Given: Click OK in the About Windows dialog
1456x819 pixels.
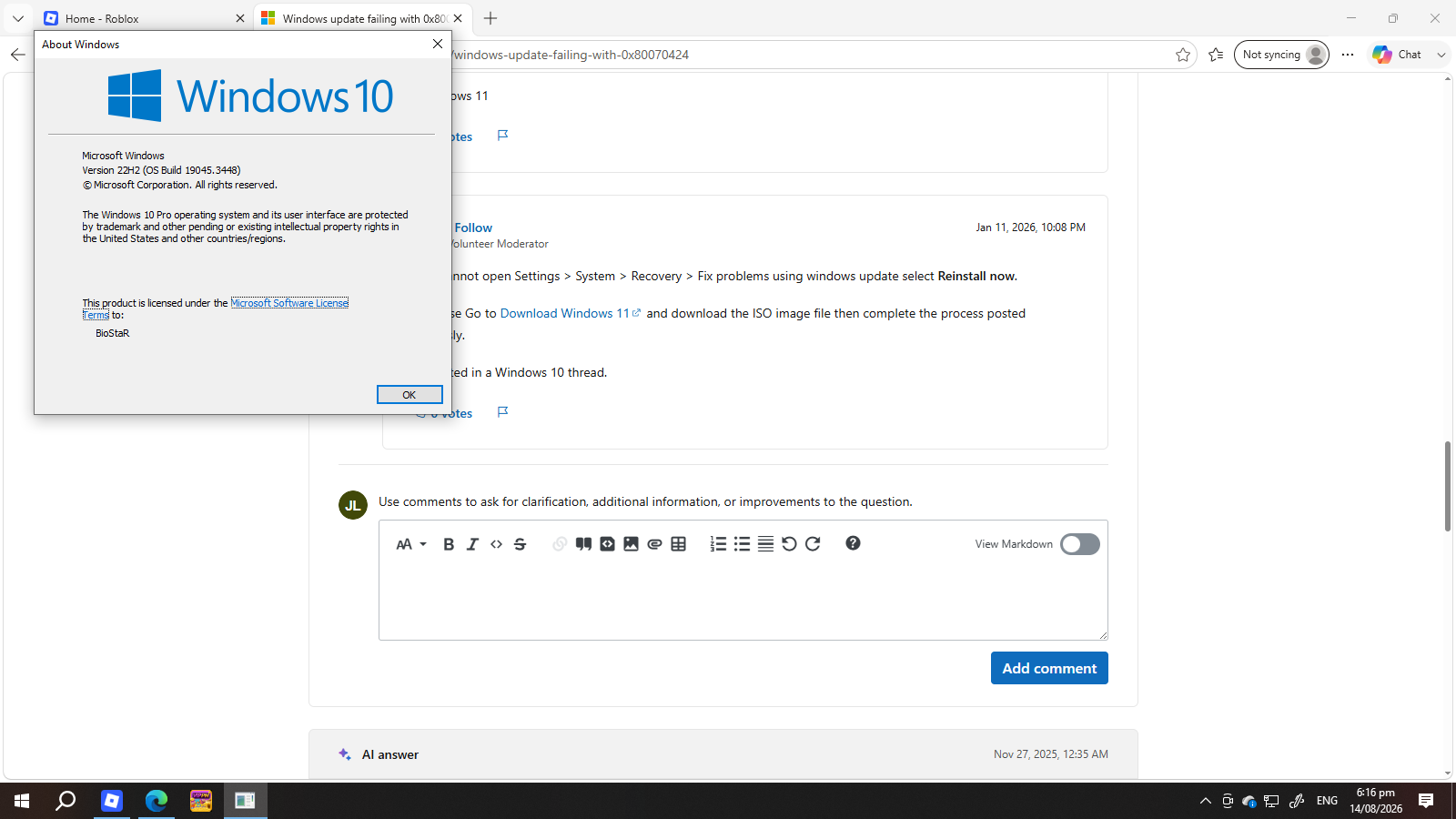Looking at the screenshot, I should pos(409,395).
